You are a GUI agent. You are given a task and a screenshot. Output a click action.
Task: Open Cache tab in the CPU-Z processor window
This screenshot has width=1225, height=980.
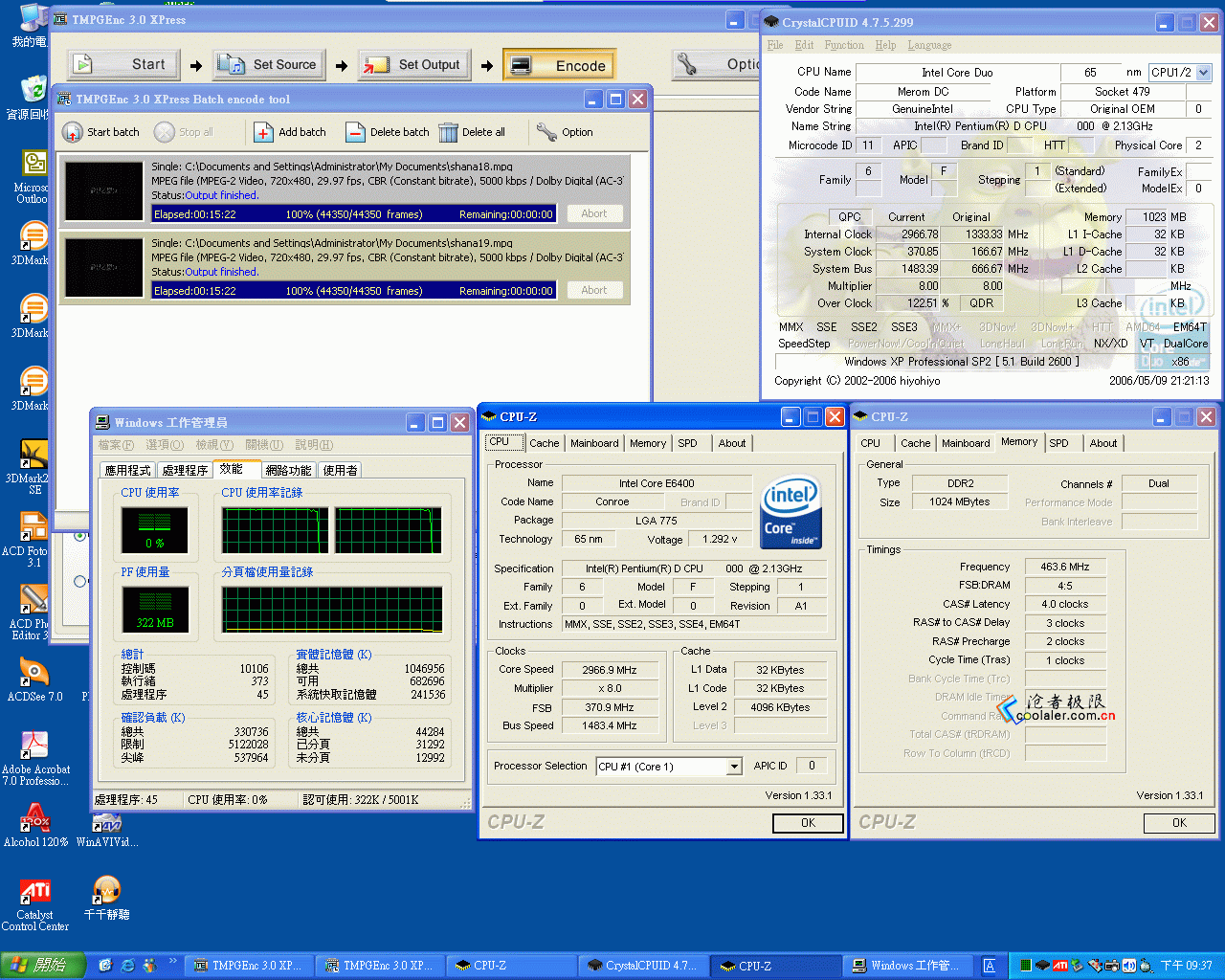pos(544,443)
